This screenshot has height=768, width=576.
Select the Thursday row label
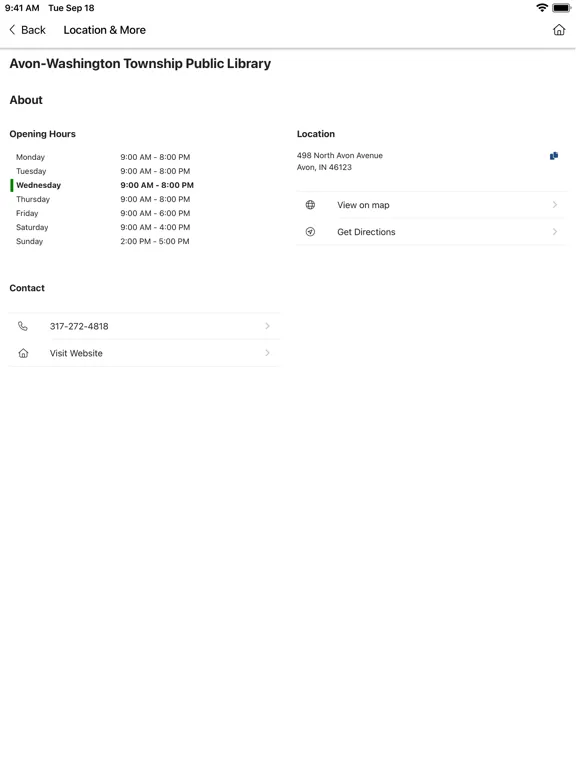[33, 199]
